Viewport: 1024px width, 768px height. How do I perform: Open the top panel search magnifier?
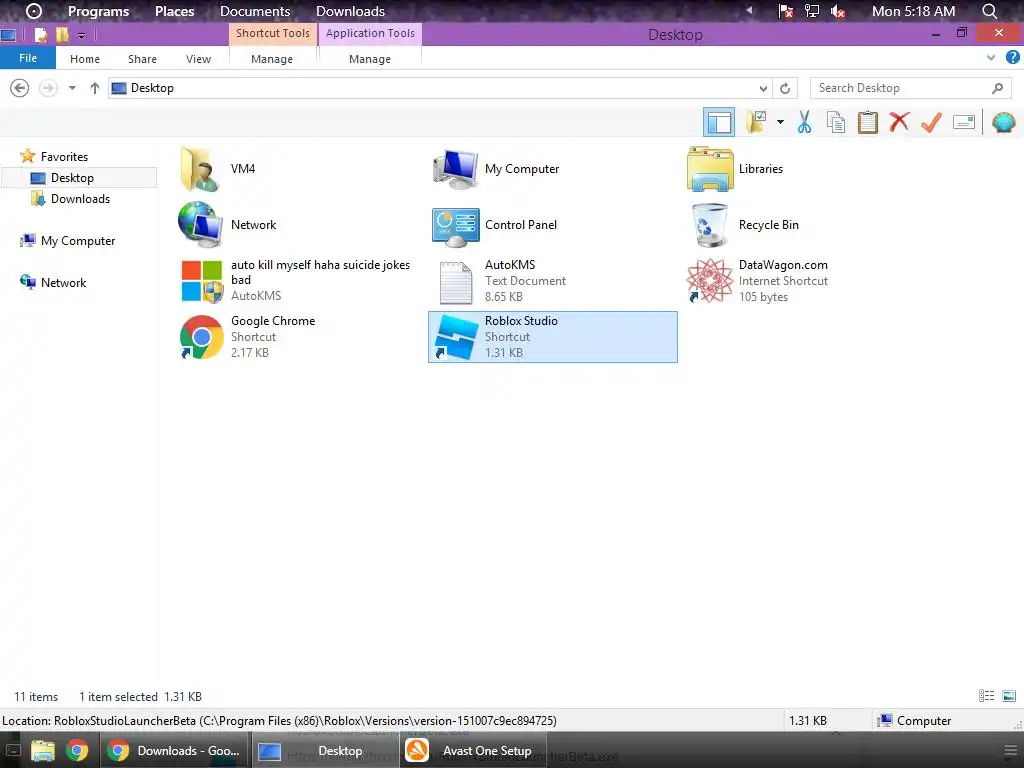(990, 11)
